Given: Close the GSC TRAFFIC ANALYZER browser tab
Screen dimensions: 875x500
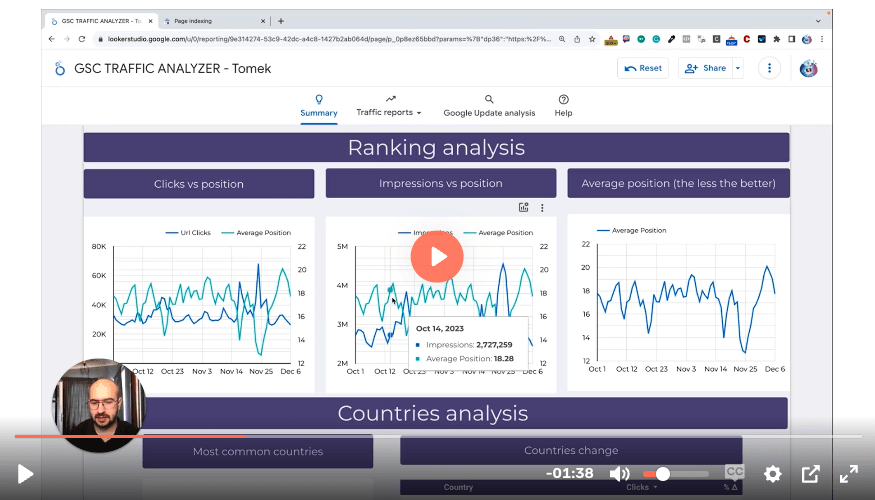Looking at the screenshot, I should click(x=150, y=21).
